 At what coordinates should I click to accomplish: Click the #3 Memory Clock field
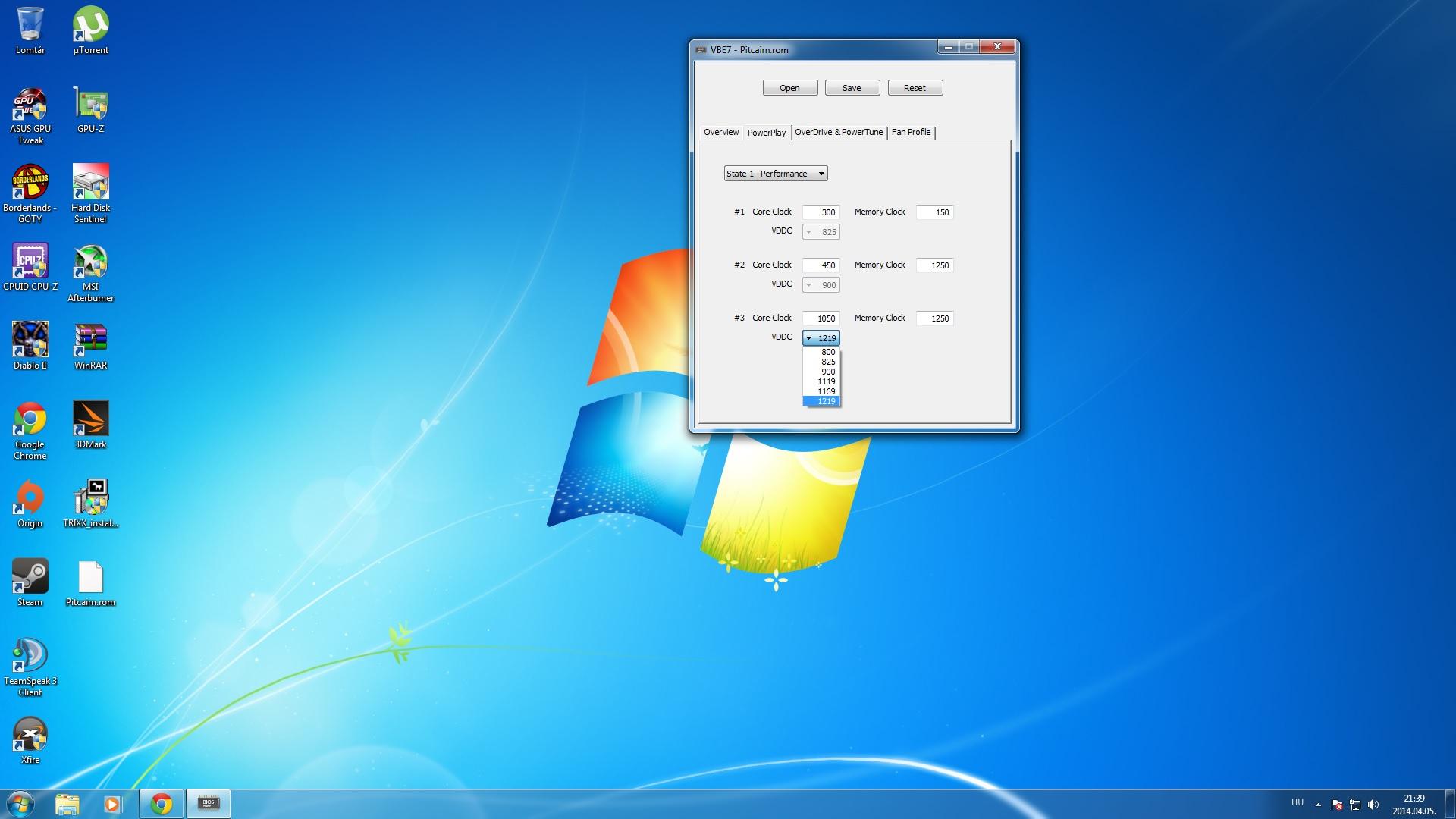pos(934,318)
